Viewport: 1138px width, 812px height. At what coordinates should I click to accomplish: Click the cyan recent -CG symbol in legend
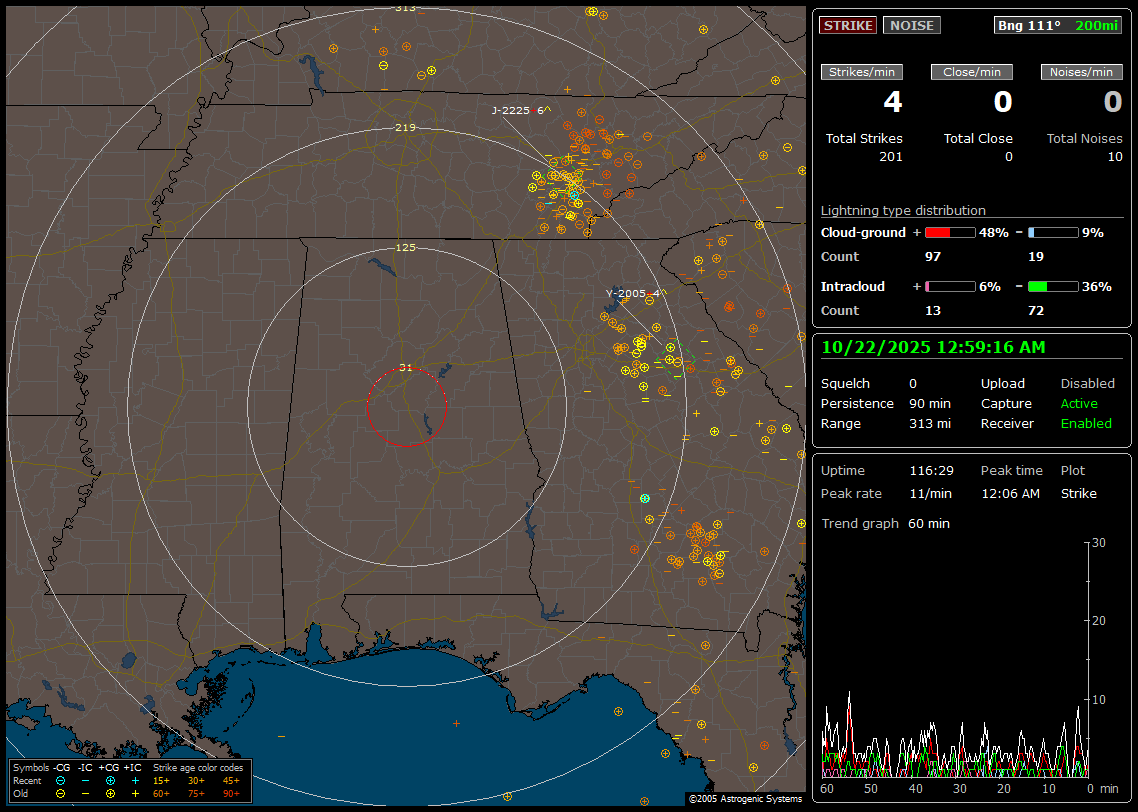tap(60, 780)
